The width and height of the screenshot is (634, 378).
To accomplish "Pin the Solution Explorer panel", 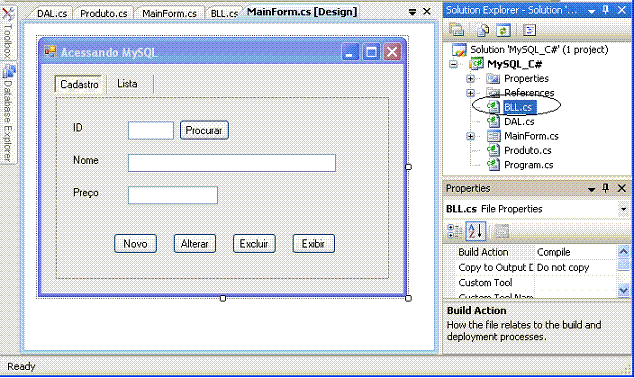I will (606, 10).
